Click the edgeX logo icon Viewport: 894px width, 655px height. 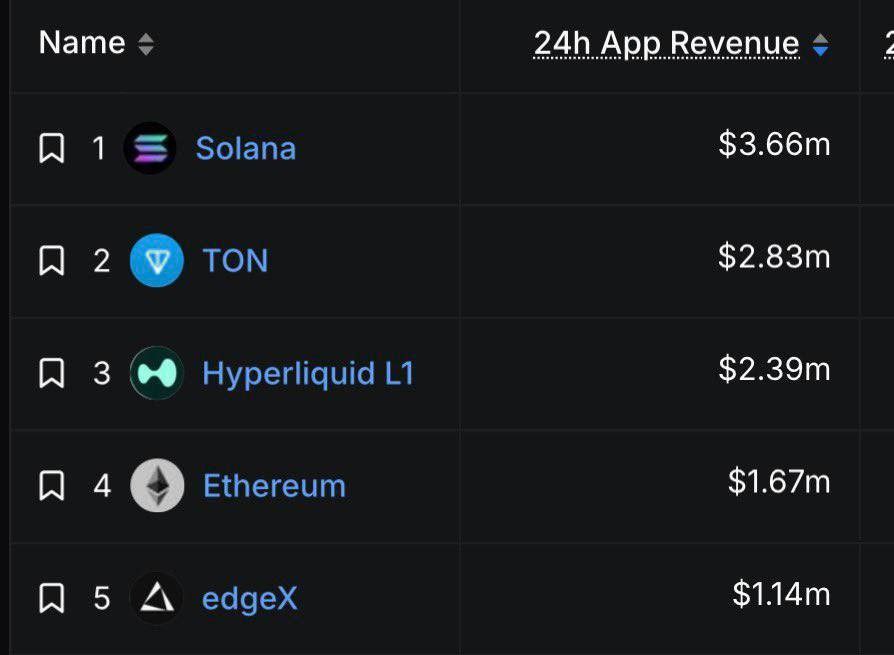[157, 598]
